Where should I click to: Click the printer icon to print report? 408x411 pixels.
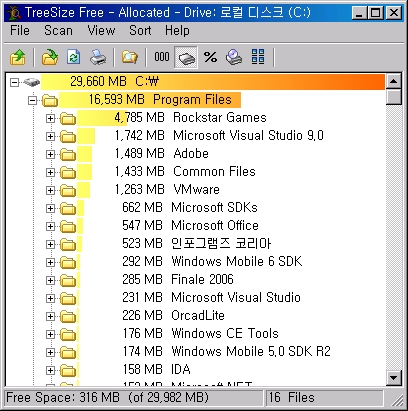(98, 57)
